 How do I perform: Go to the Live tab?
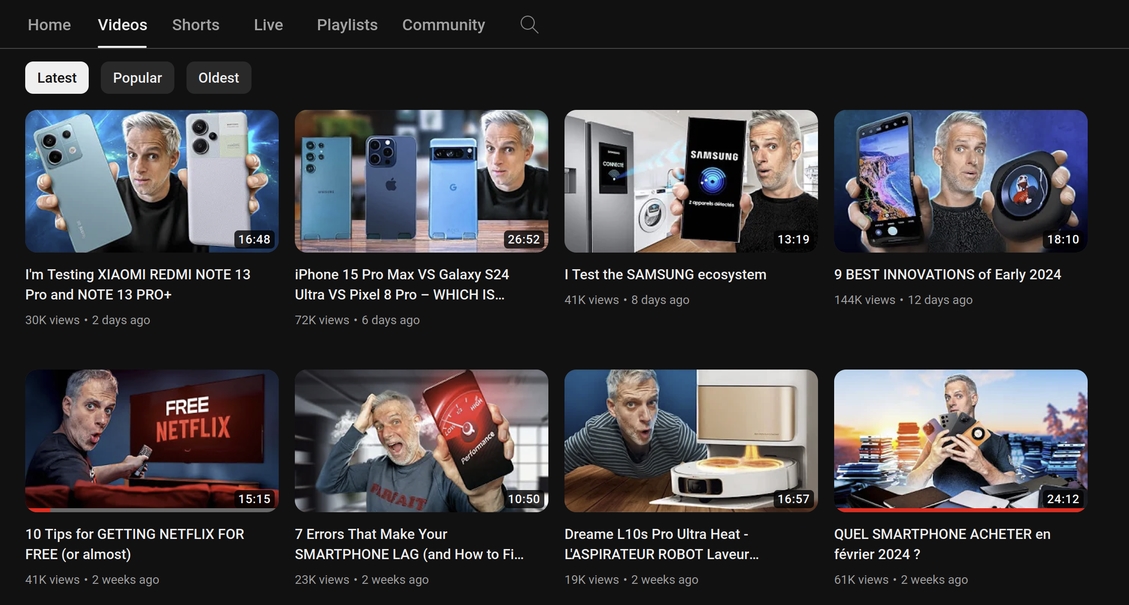268,25
